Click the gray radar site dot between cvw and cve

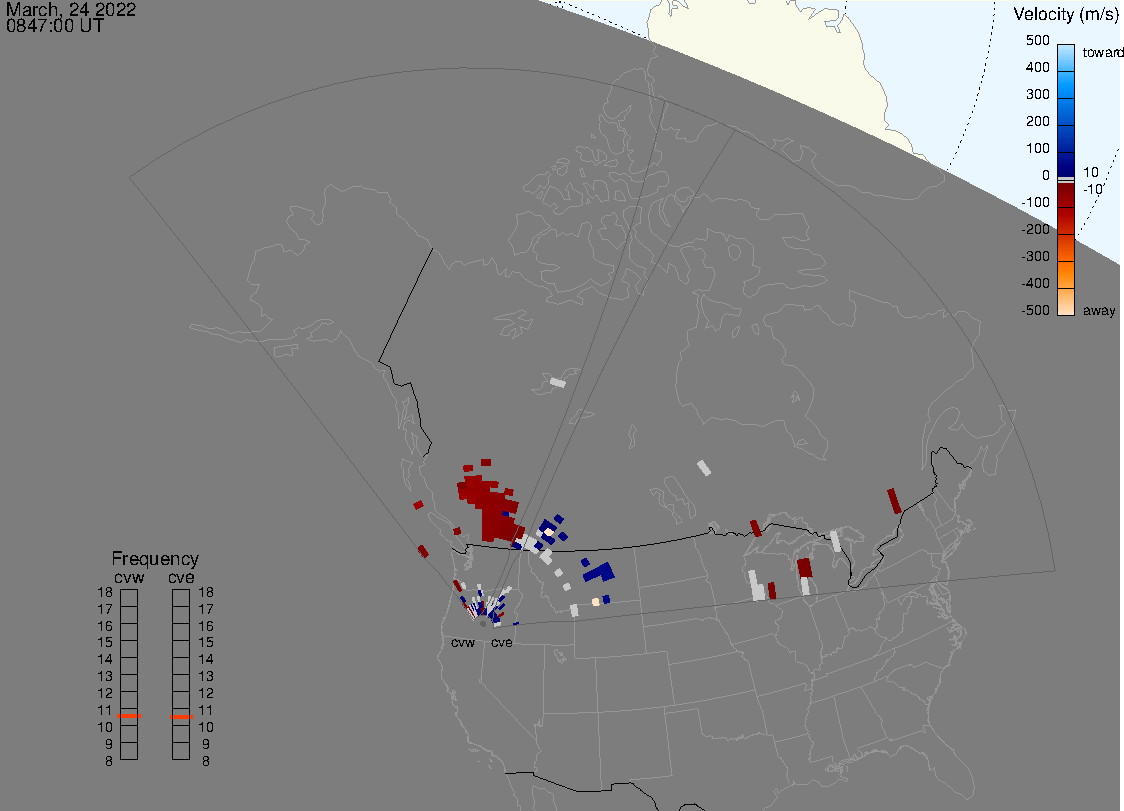point(482,624)
